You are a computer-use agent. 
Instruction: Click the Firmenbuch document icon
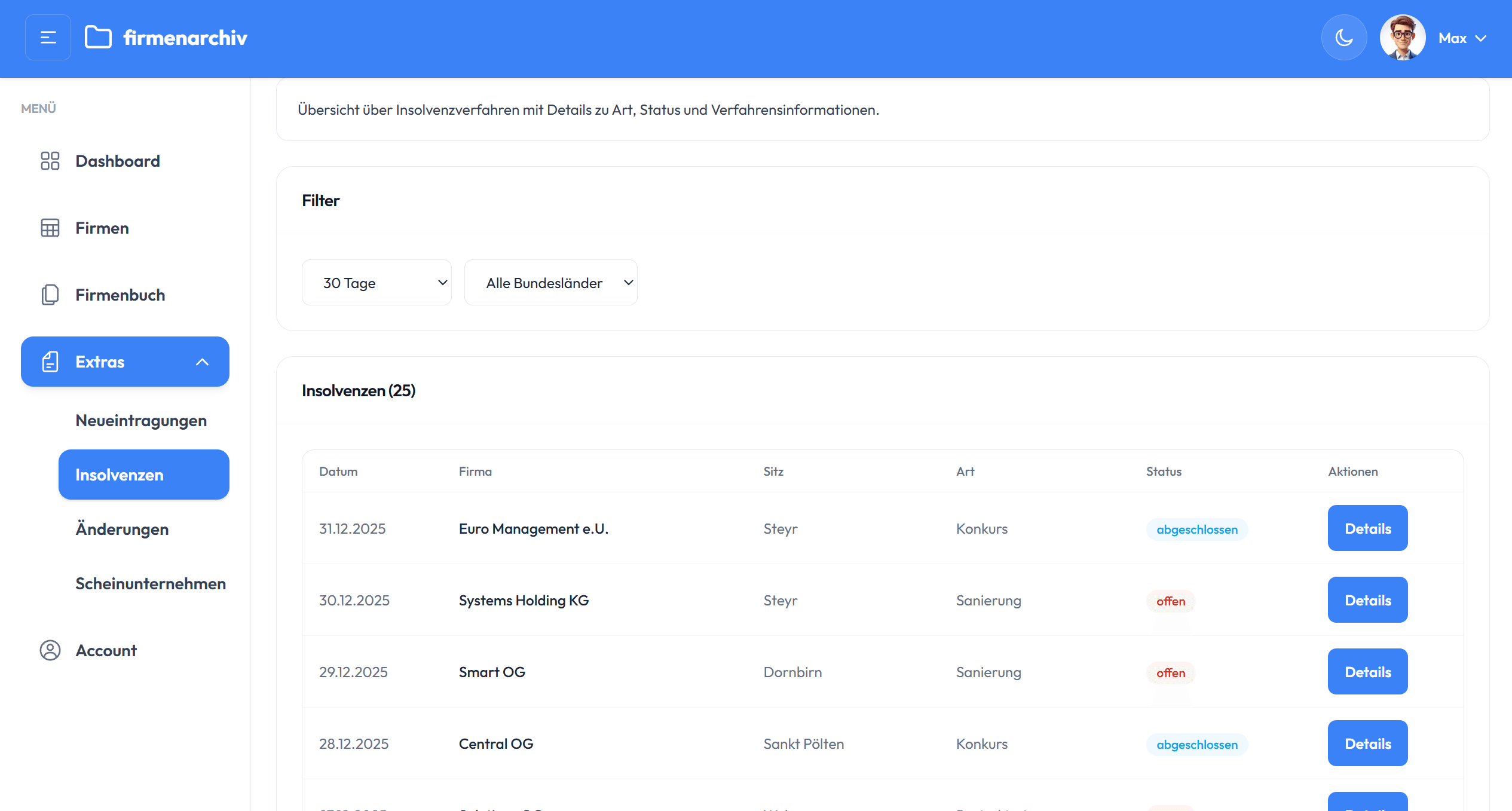[x=50, y=295]
